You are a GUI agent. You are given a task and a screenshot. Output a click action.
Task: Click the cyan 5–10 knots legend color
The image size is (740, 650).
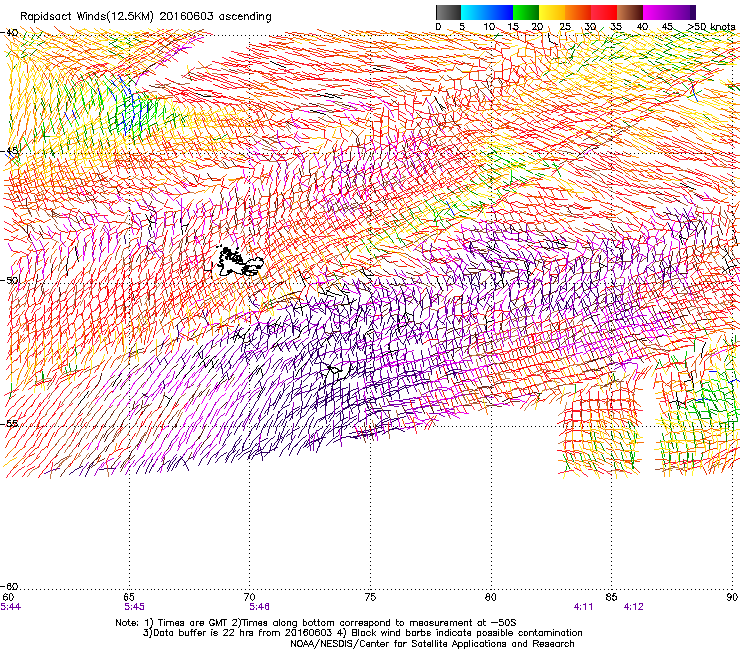[x=474, y=12]
